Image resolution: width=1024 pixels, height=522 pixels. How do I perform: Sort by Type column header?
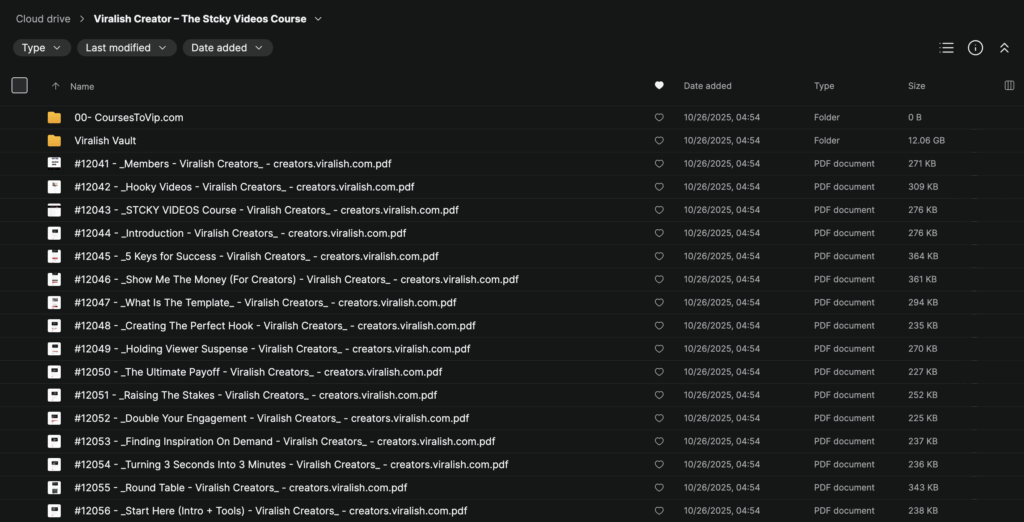[x=824, y=86]
